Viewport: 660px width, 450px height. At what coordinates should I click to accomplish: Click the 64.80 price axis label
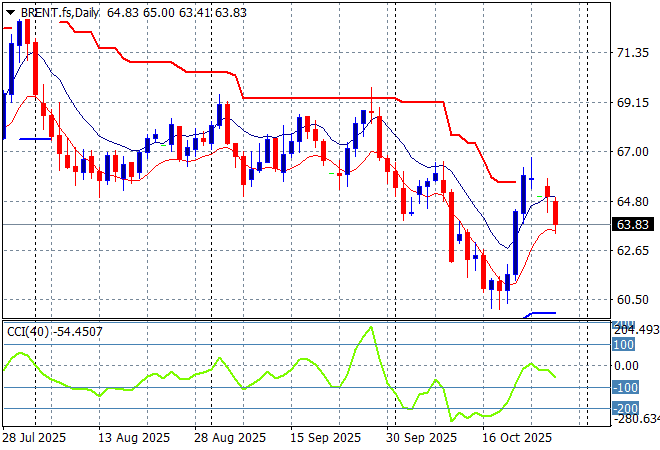tap(633, 201)
